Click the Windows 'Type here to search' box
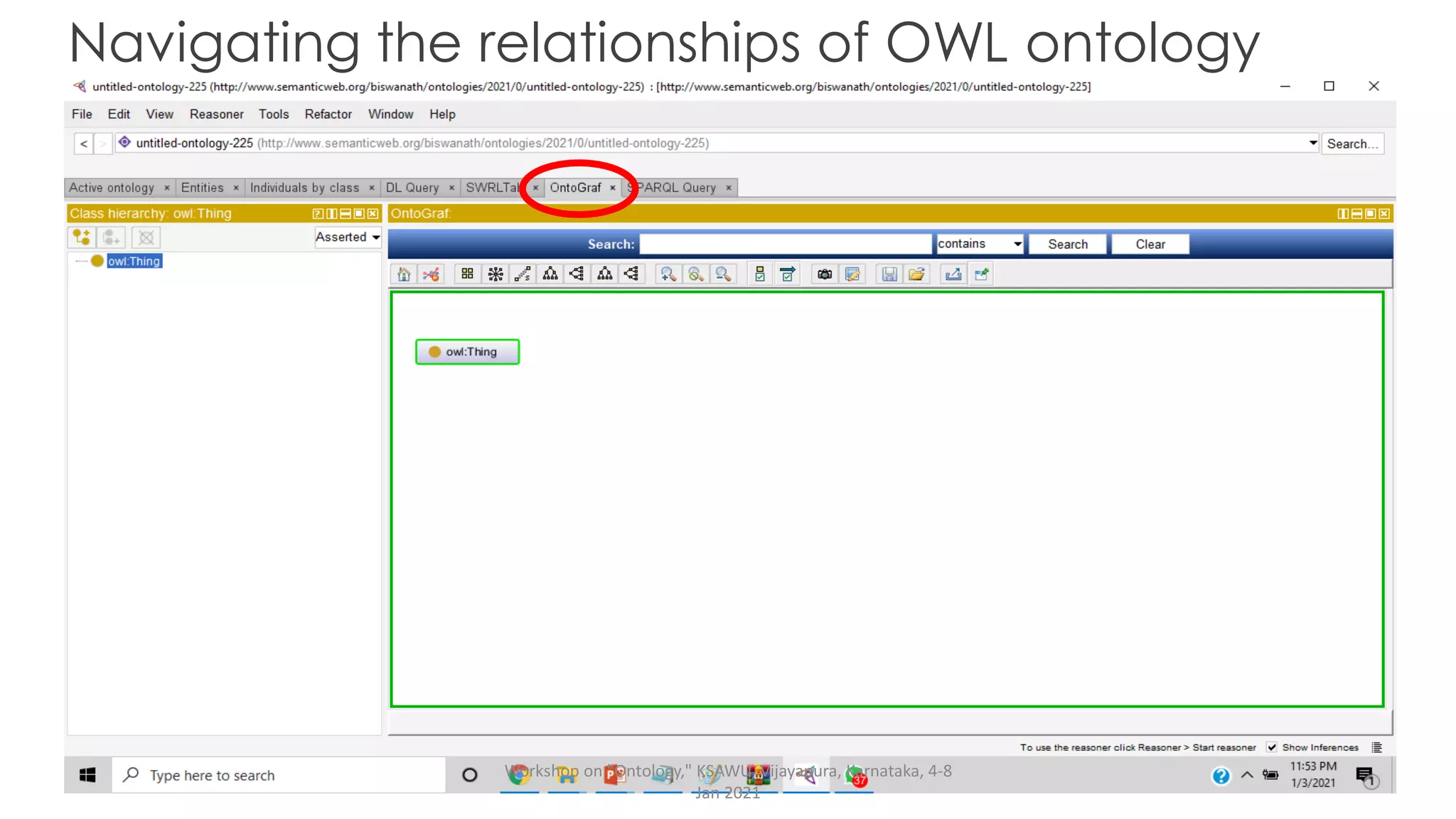This screenshot has height=819, width=1456. coord(279,775)
